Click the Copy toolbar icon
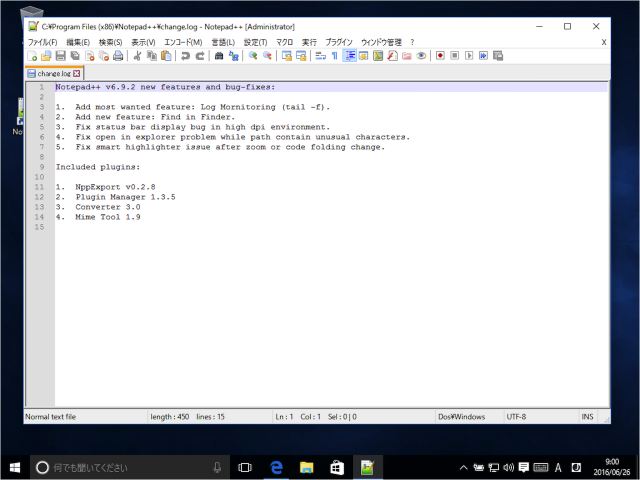Image resolution: width=640 pixels, height=480 pixels. click(152, 56)
